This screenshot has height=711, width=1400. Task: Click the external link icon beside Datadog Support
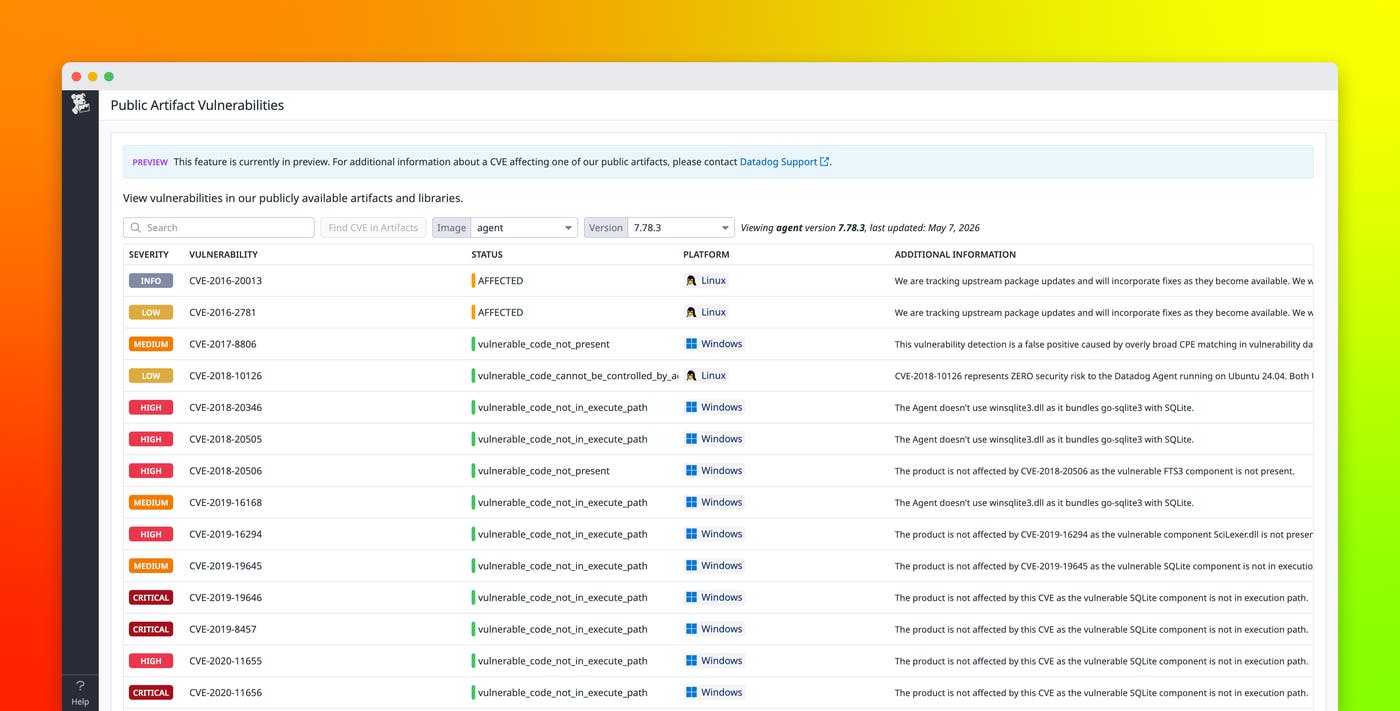824,162
